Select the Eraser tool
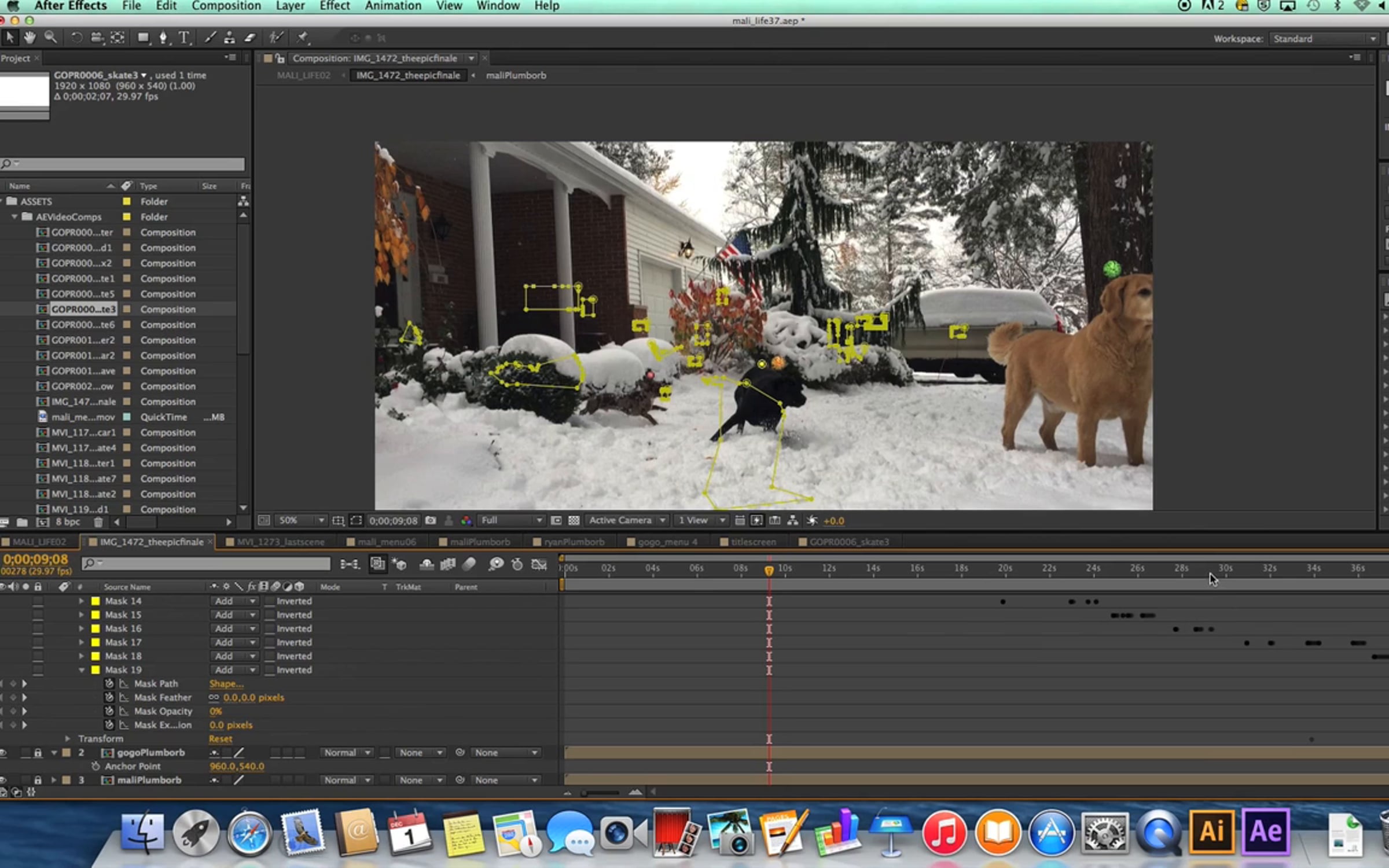The image size is (1389, 868). coord(250,38)
